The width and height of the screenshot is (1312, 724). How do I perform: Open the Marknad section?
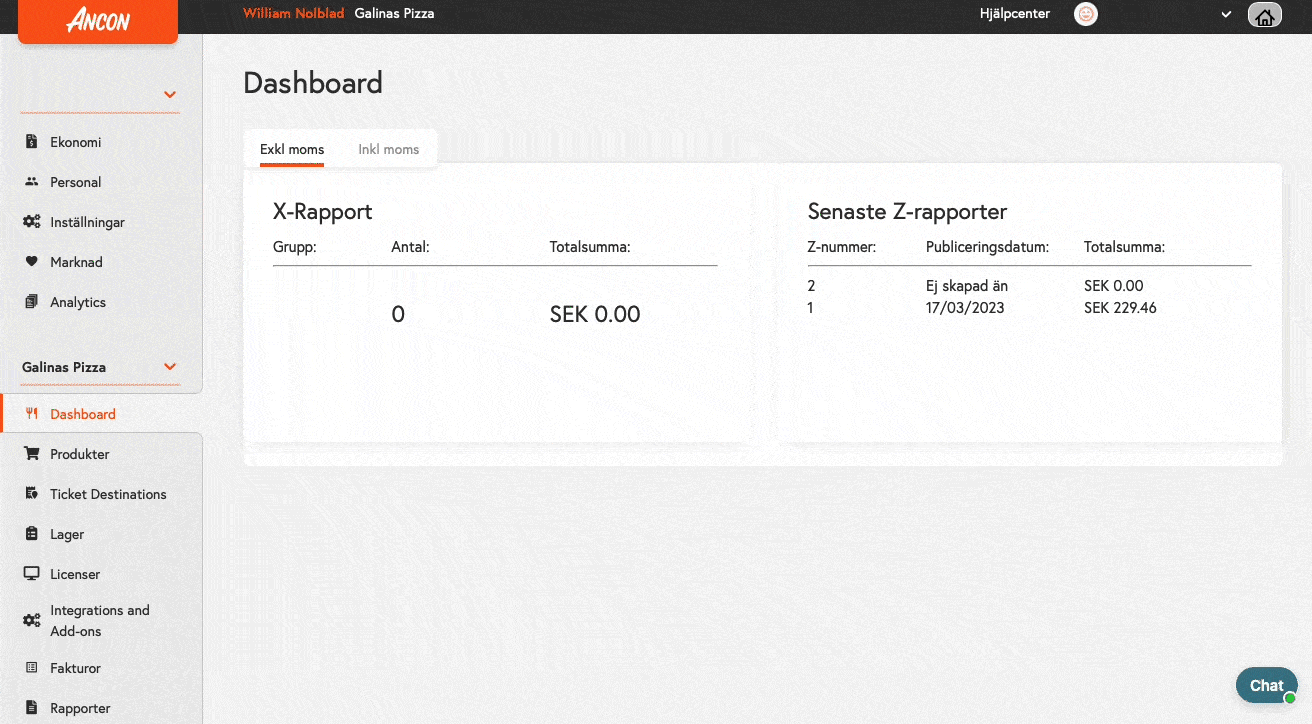coord(77,262)
